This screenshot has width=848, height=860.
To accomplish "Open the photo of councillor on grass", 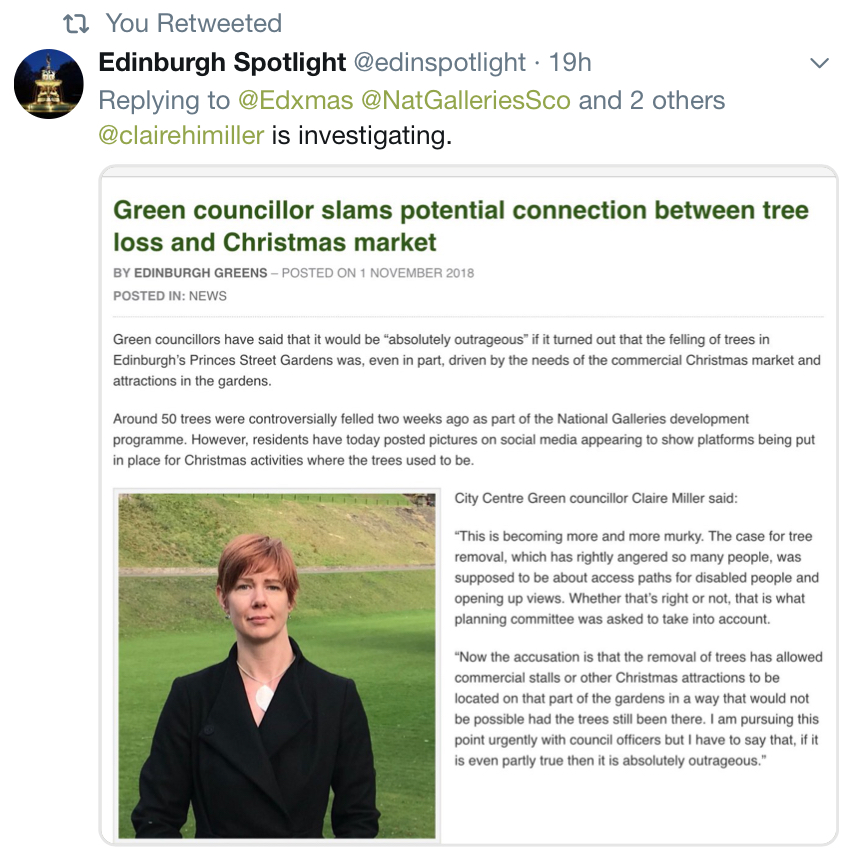I will [277, 665].
